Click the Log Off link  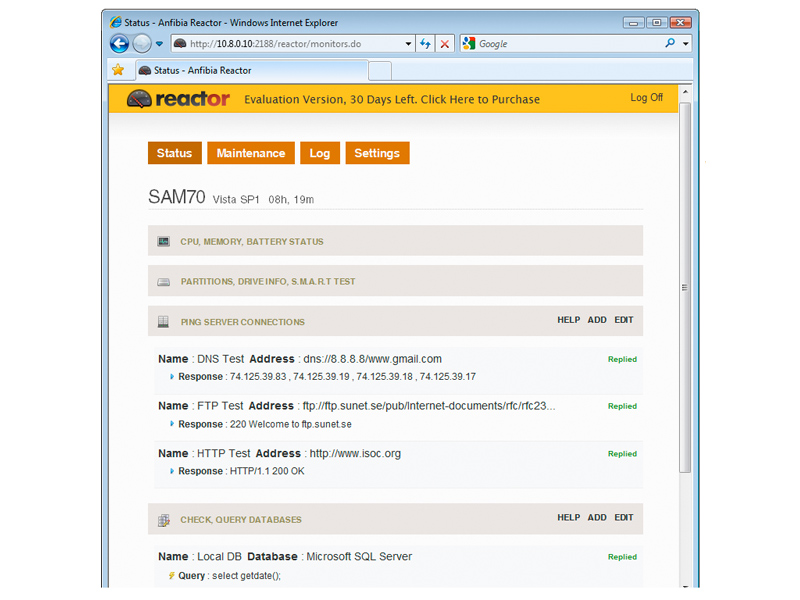tap(646, 97)
